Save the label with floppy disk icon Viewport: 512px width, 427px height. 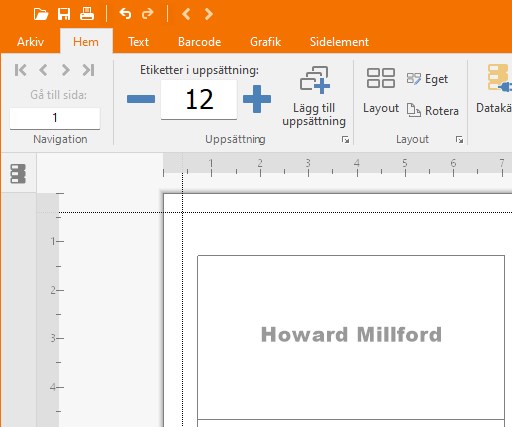(x=64, y=14)
